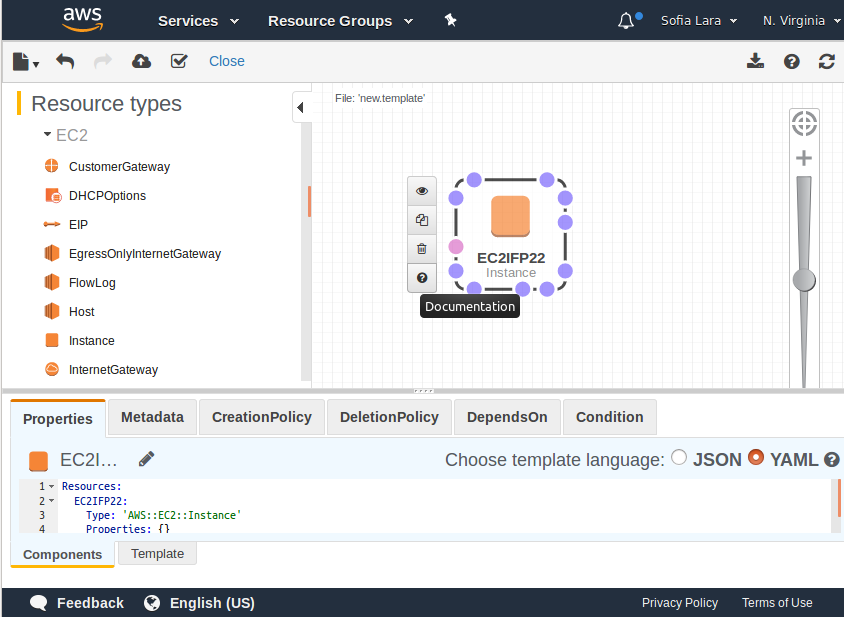
Task: Open the file menu dropdown
Action: [x=25, y=62]
